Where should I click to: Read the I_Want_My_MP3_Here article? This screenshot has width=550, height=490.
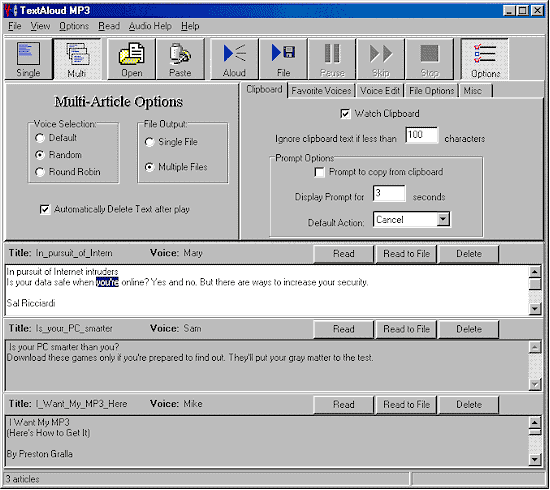343,405
